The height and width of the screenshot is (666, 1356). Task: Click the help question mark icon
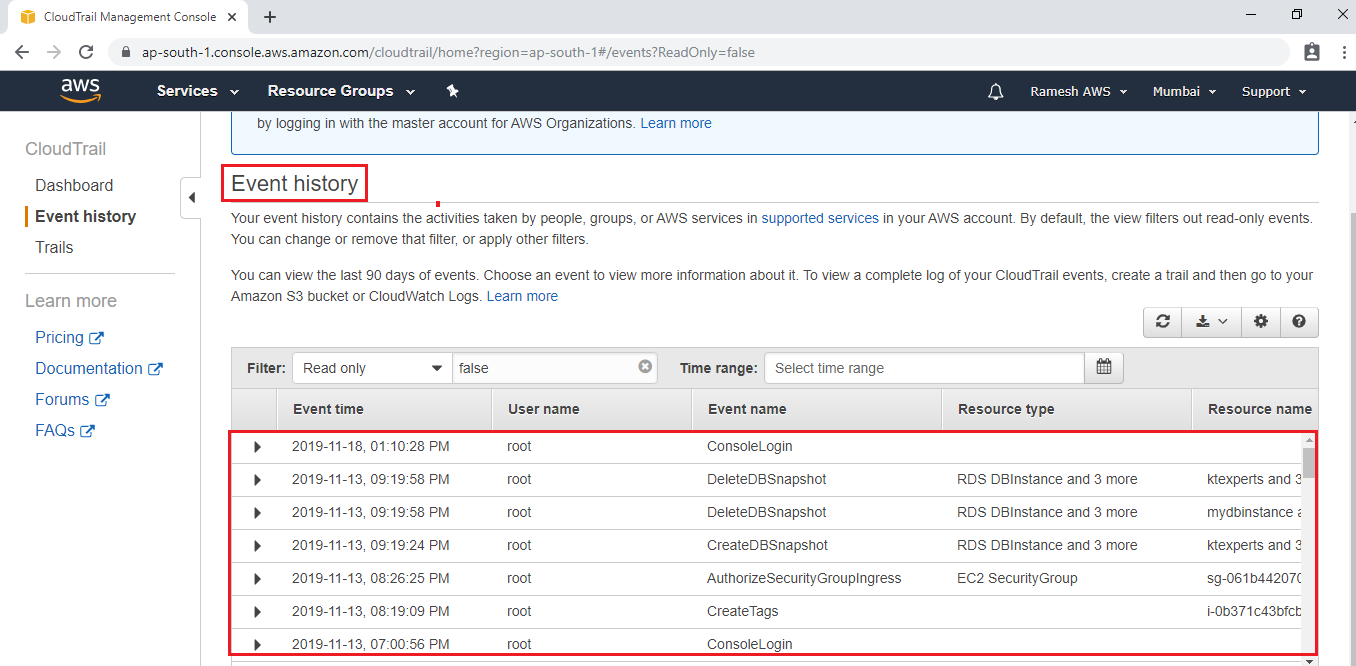pyautogui.click(x=1299, y=322)
